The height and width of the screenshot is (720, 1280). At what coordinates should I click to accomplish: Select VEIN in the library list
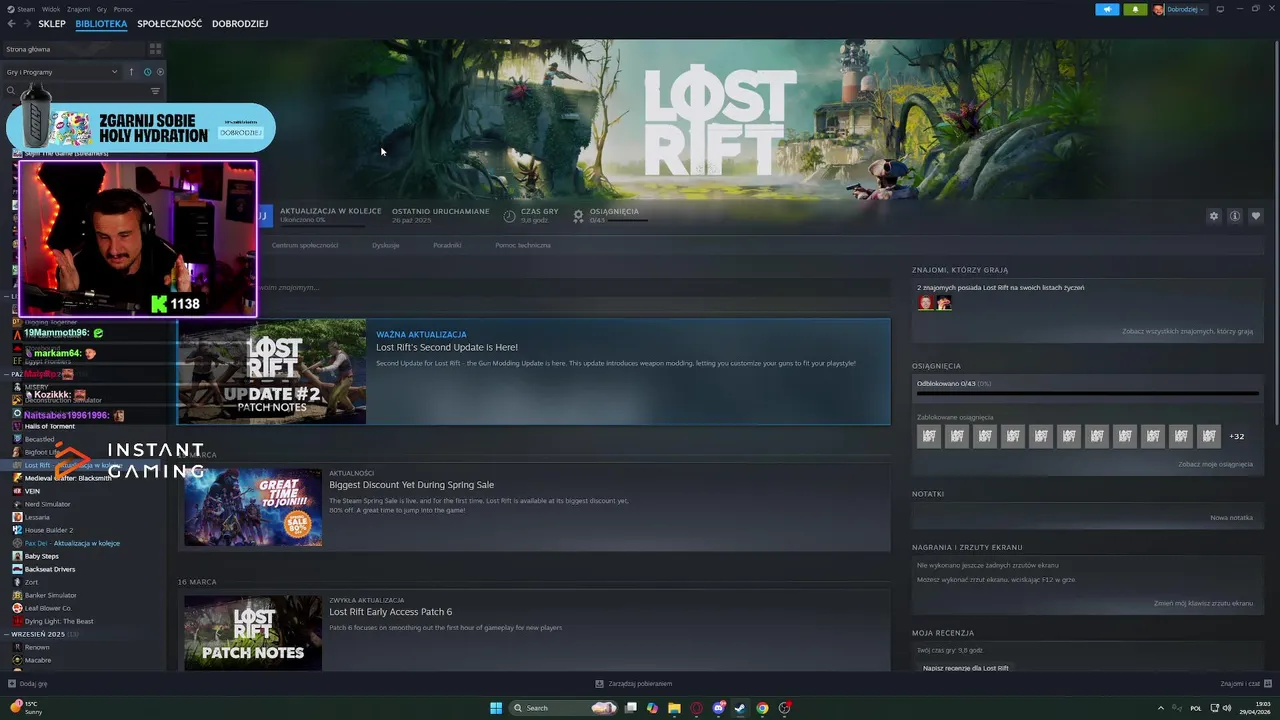coord(32,491)
